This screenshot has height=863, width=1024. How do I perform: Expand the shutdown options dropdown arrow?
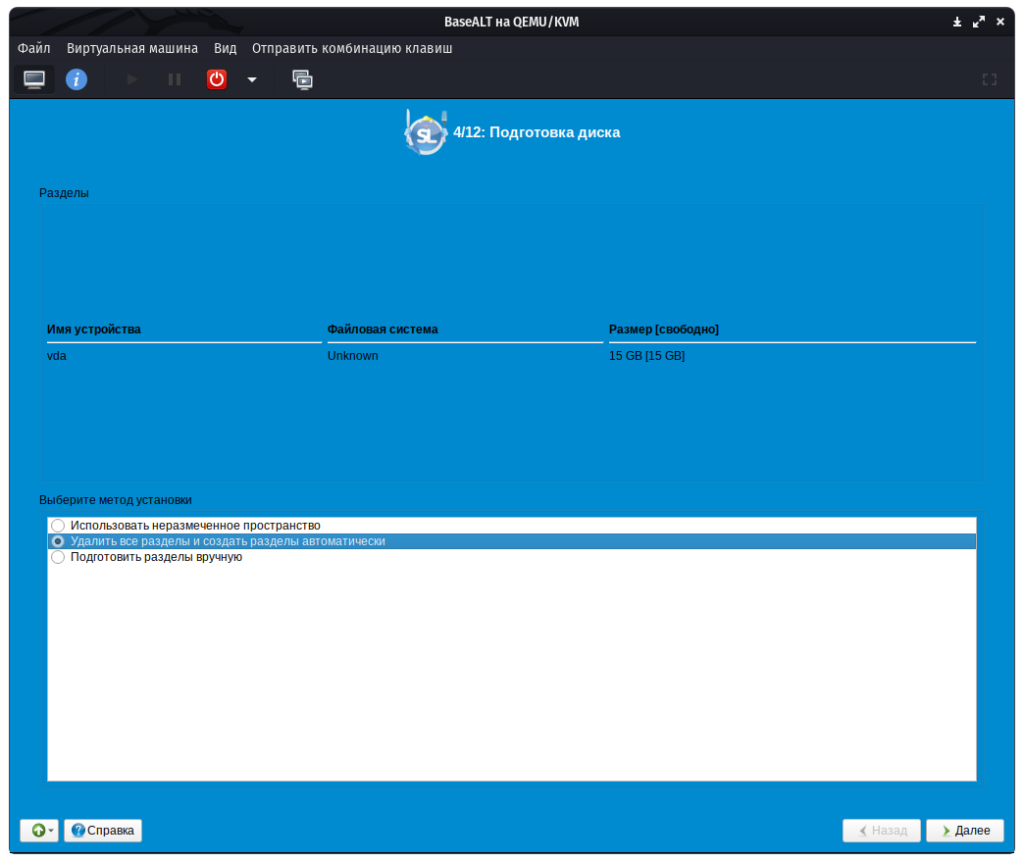coord(252,79)
